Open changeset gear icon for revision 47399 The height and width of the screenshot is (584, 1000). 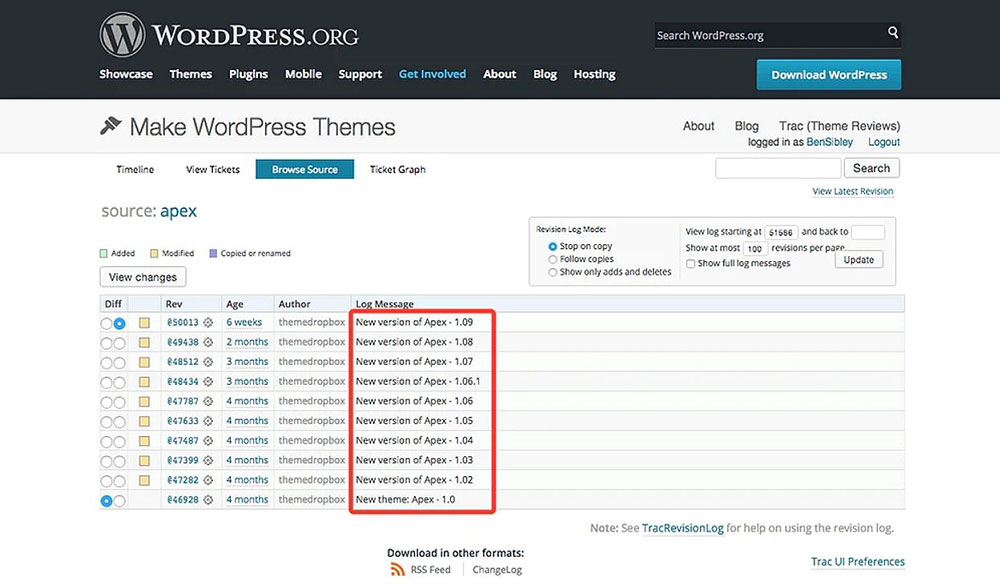208,460
